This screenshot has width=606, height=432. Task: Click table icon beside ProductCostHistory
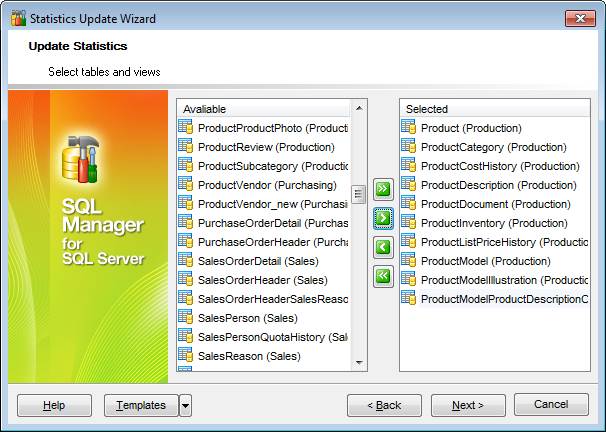coord(409,165)
